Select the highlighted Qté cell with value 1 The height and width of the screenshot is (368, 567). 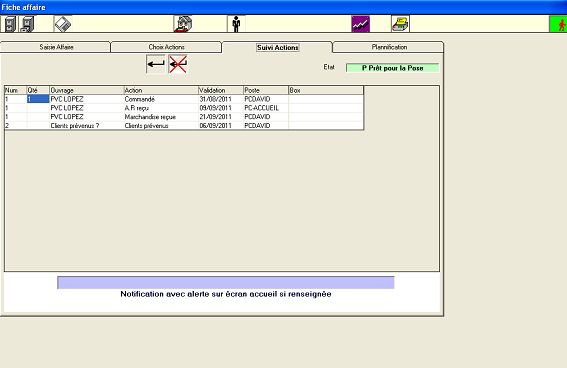point(38,99)
